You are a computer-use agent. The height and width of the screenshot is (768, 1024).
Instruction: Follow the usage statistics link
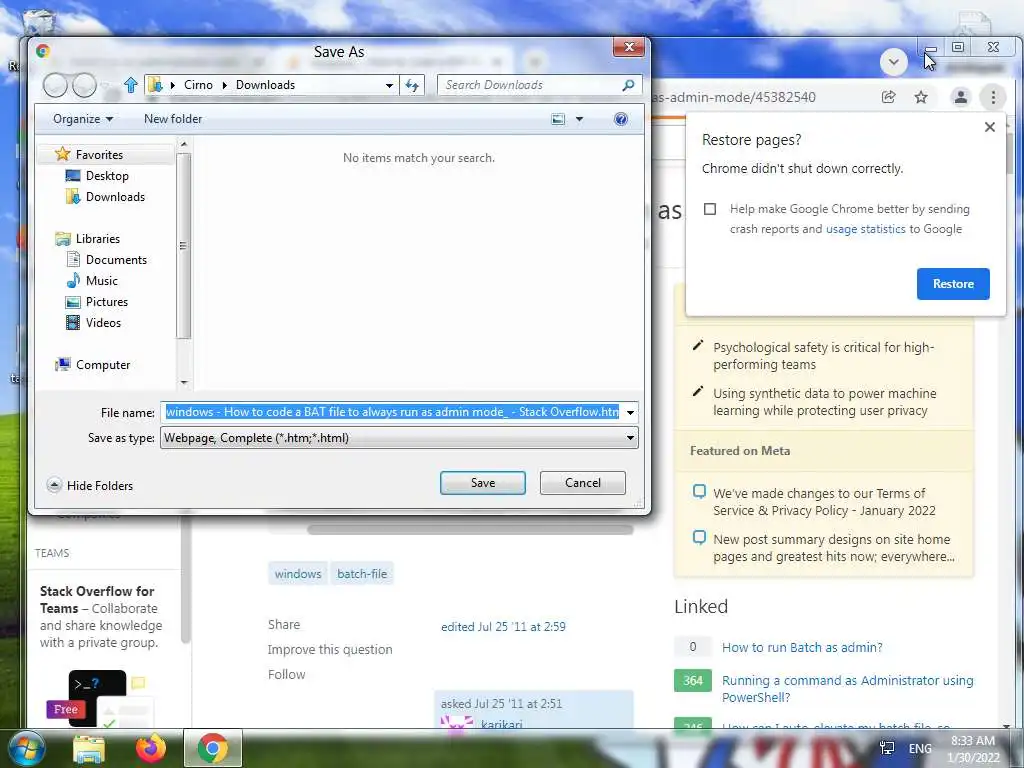[865, 229]
